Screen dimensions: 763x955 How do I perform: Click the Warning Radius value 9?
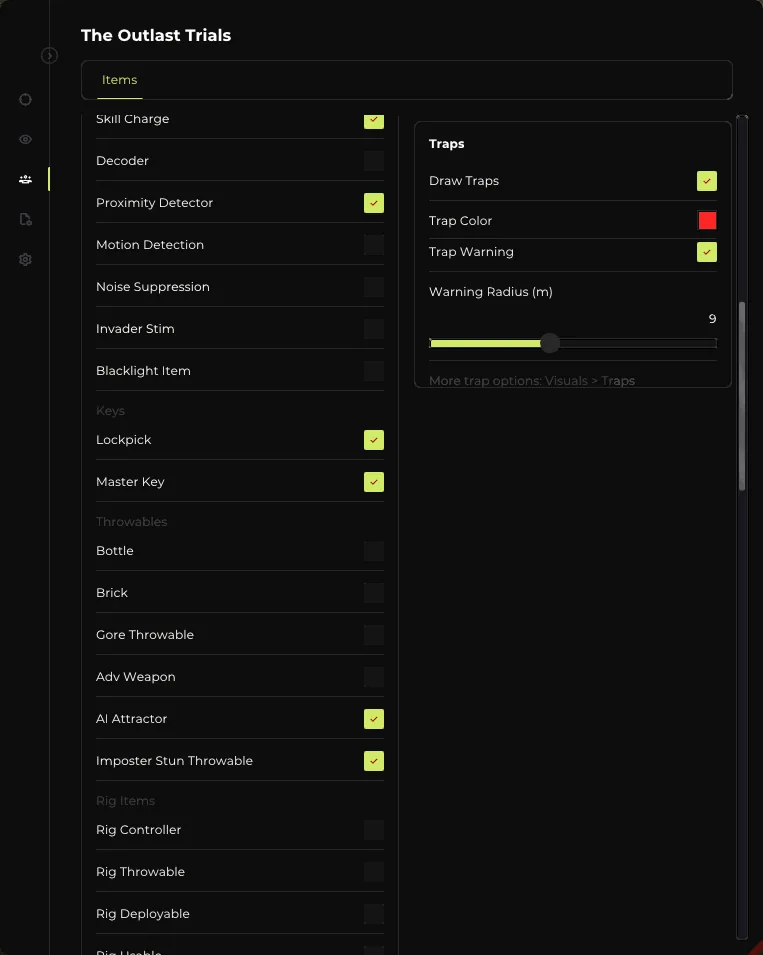pyautogui.click(x=712, y=319)
